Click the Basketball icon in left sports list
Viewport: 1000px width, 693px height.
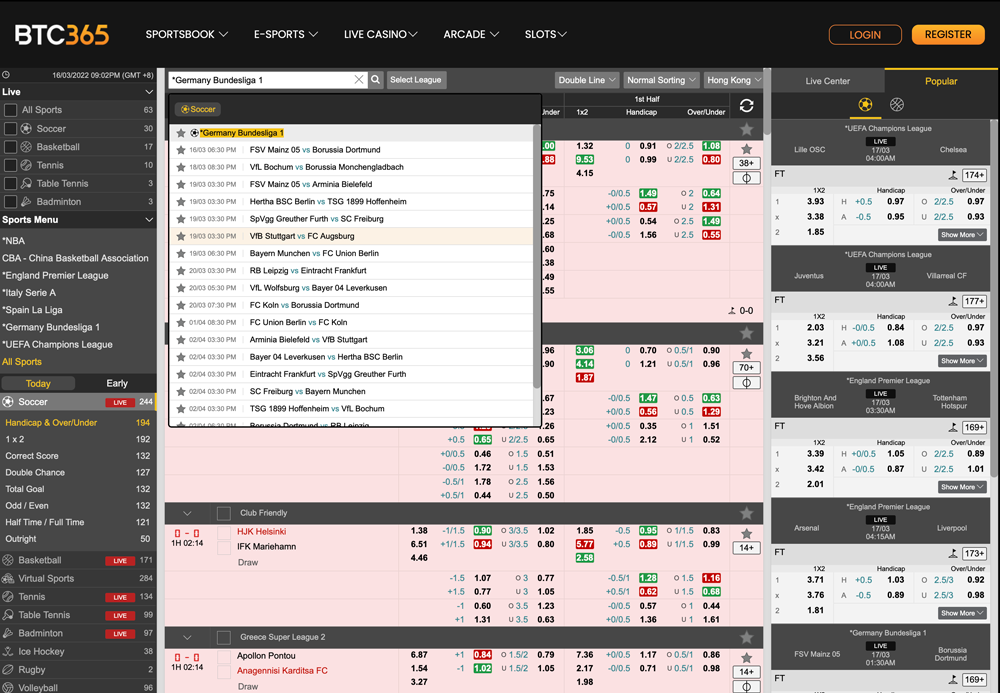[8, 560]
